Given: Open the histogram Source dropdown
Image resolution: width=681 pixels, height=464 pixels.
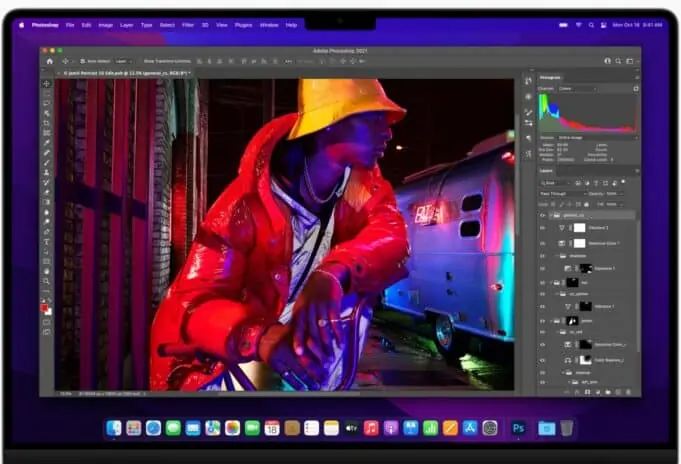Looking at the screenshot, I should point(597,138).
